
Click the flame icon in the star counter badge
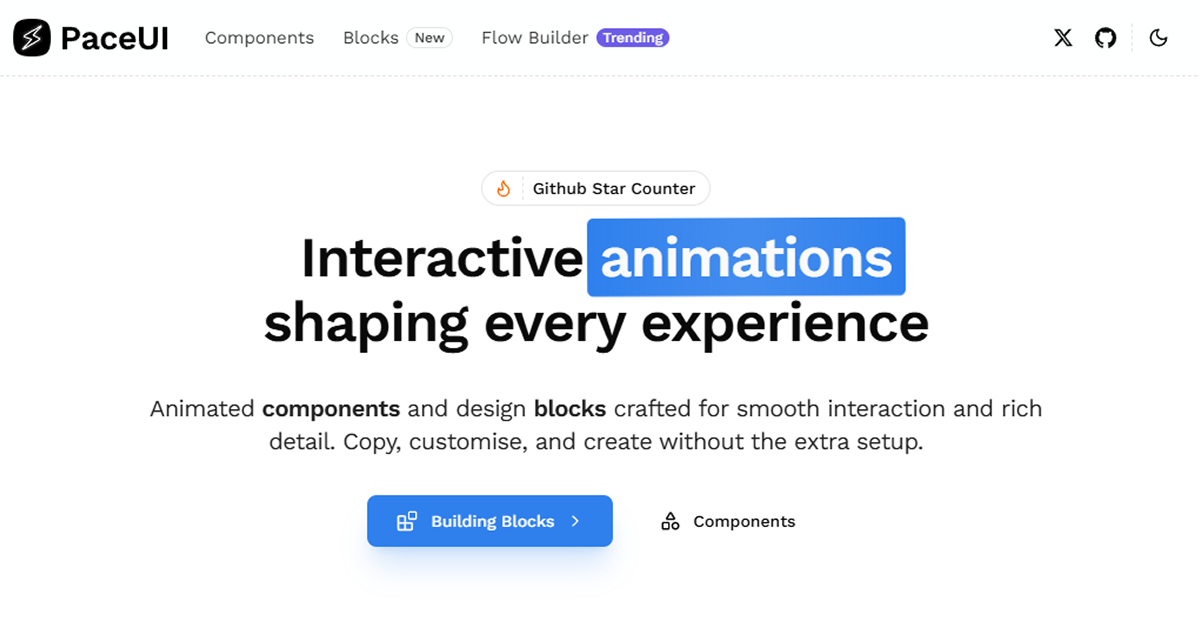click(x=503, y=188)
